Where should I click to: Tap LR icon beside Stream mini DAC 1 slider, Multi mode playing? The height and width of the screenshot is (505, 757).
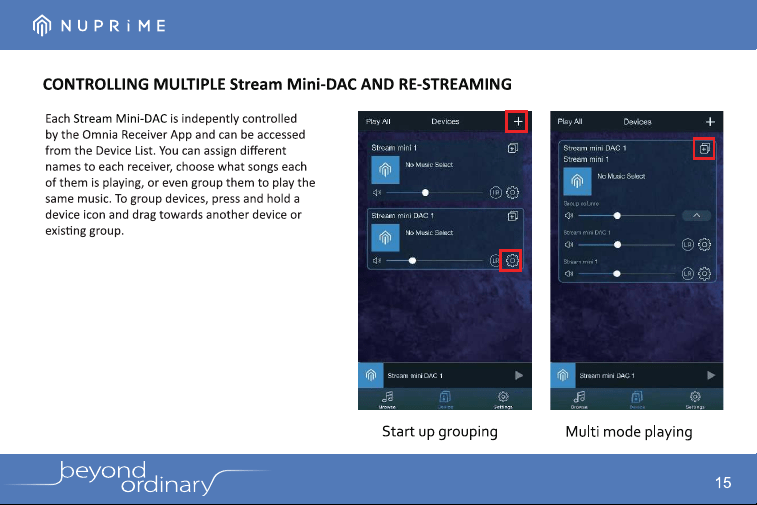point(687,245)
